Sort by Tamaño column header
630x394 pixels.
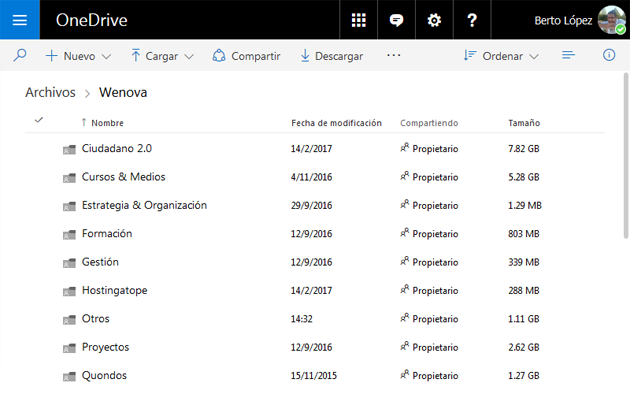pos(524,123)
